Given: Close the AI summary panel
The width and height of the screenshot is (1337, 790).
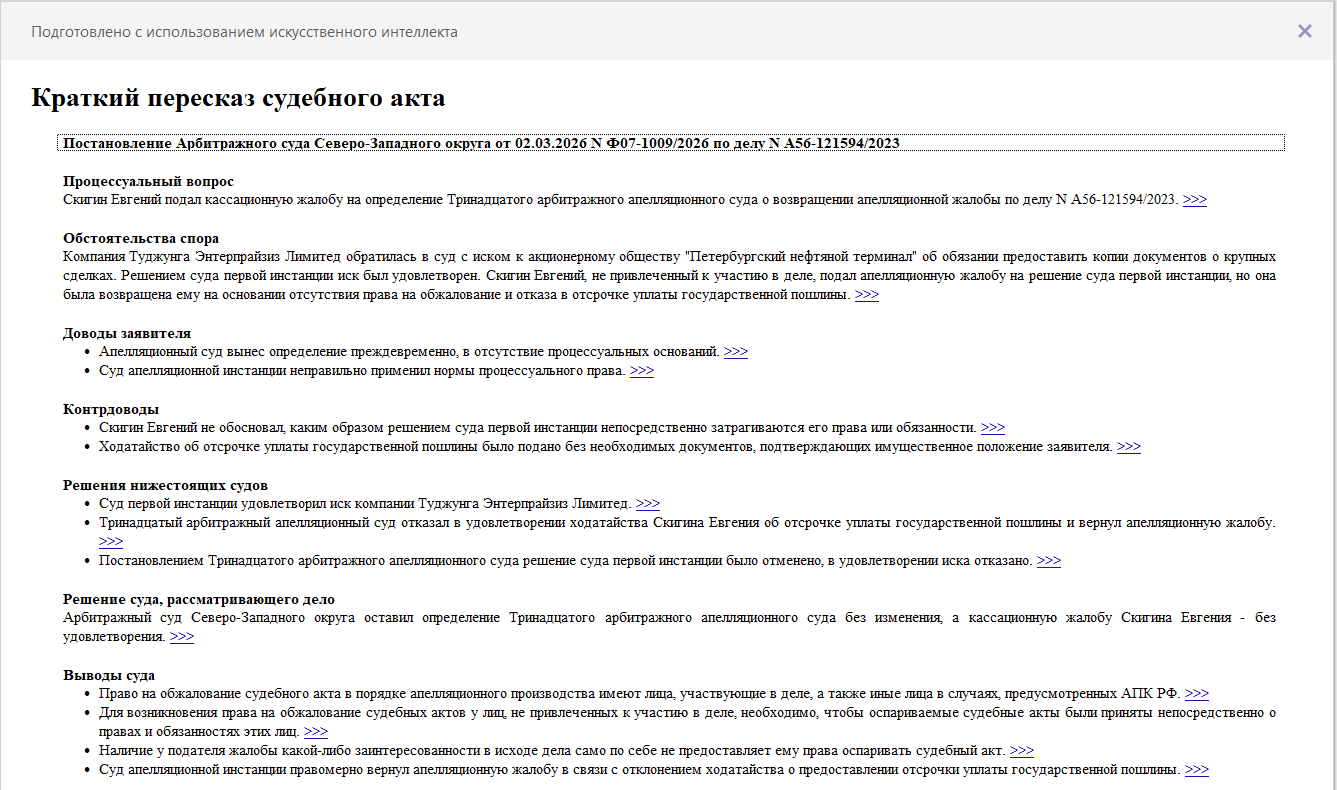Looking at the screenshot, I should [x=1304, y=31].
